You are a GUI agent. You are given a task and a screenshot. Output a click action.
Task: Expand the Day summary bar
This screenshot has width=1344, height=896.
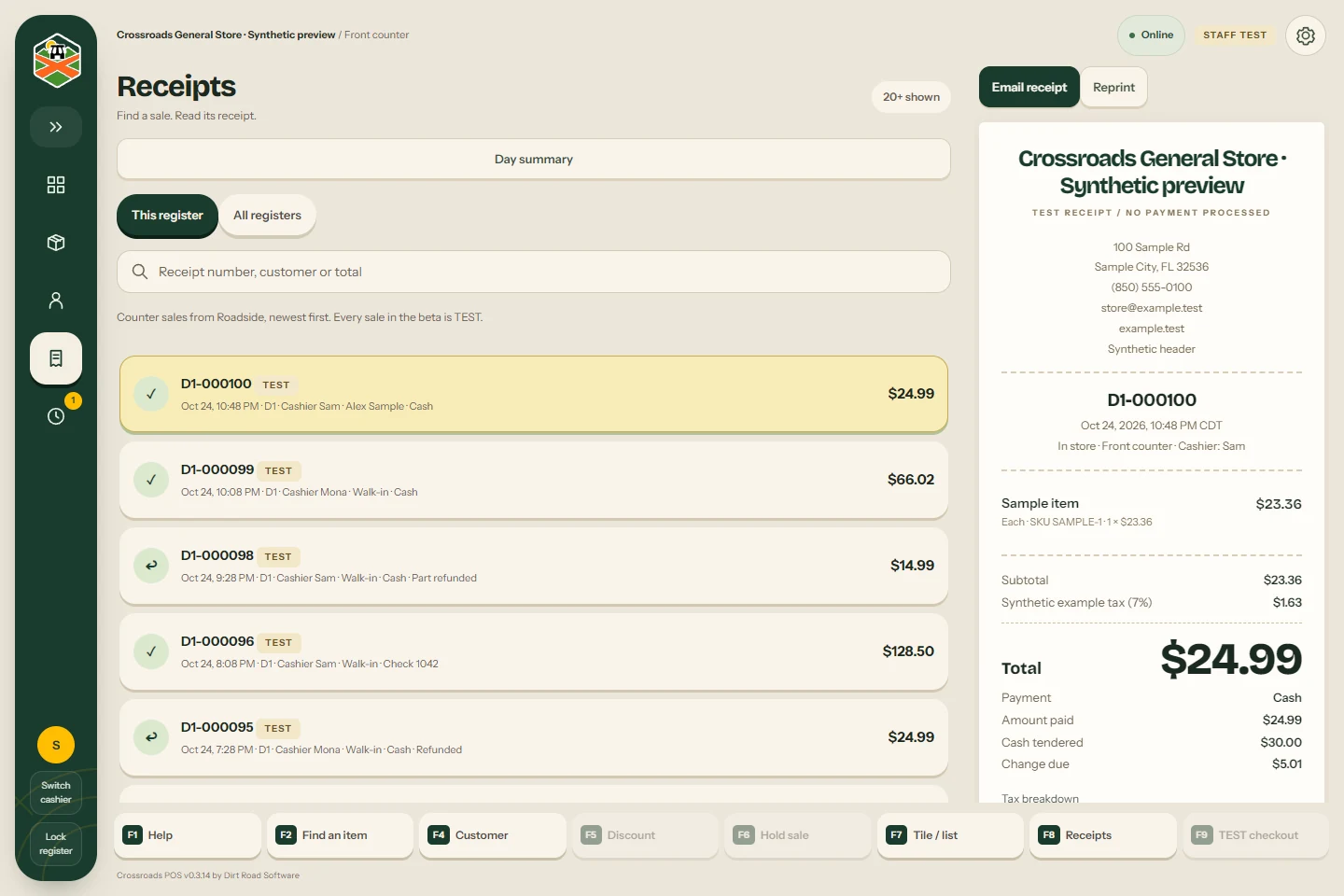[534, 160]
